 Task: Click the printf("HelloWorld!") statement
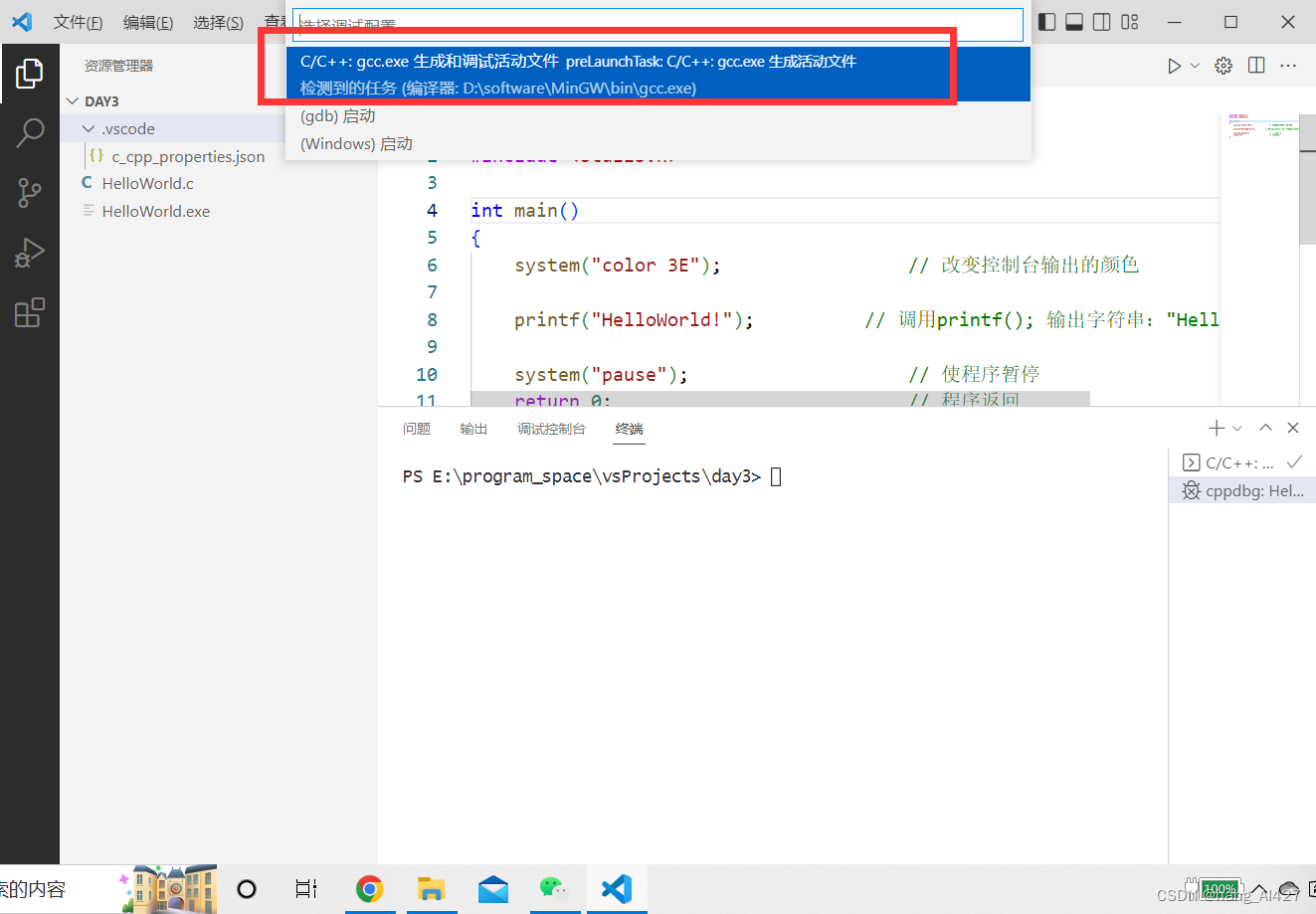pos(634,319)
